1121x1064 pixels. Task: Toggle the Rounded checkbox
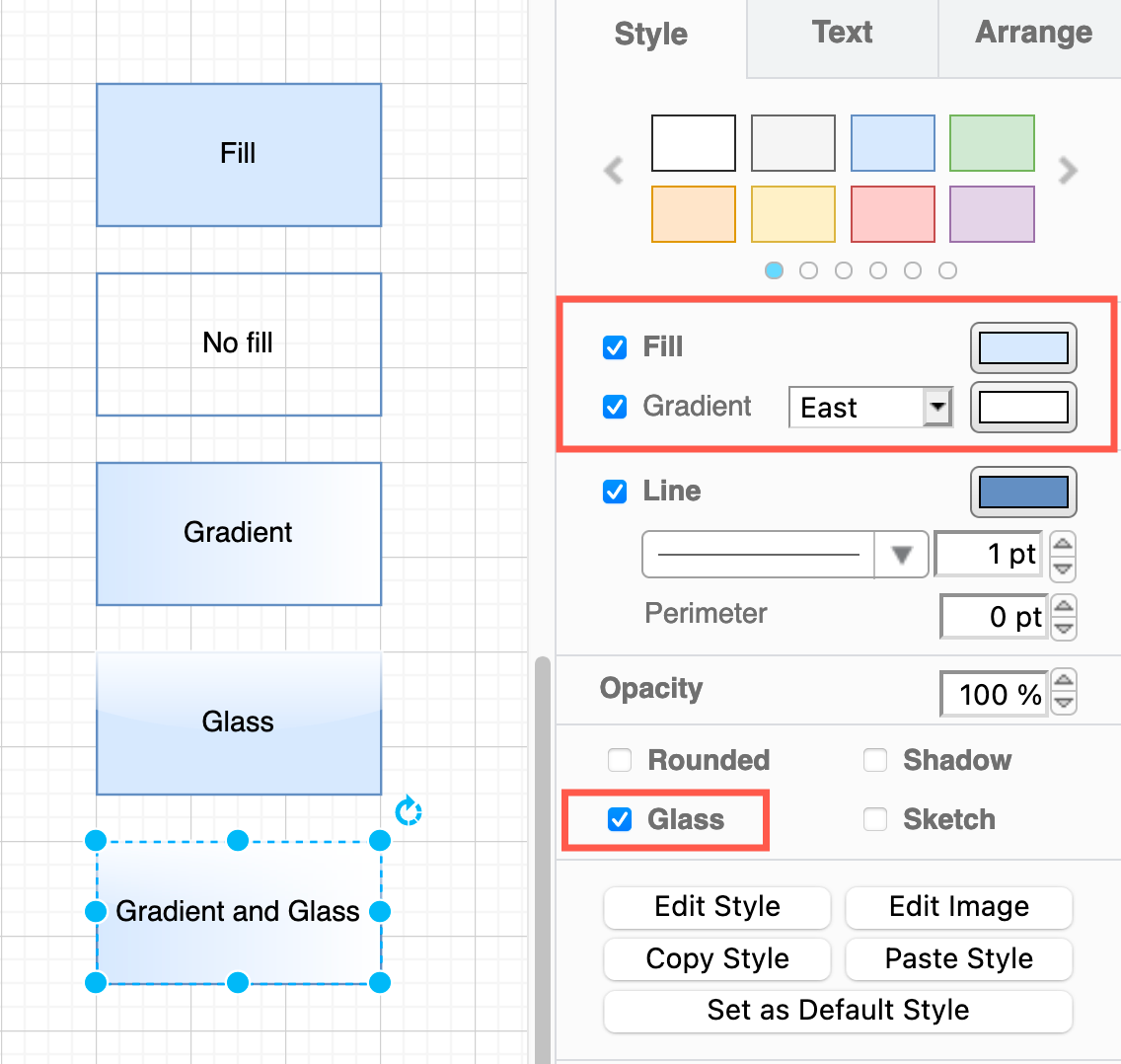(x=619, y=760)
